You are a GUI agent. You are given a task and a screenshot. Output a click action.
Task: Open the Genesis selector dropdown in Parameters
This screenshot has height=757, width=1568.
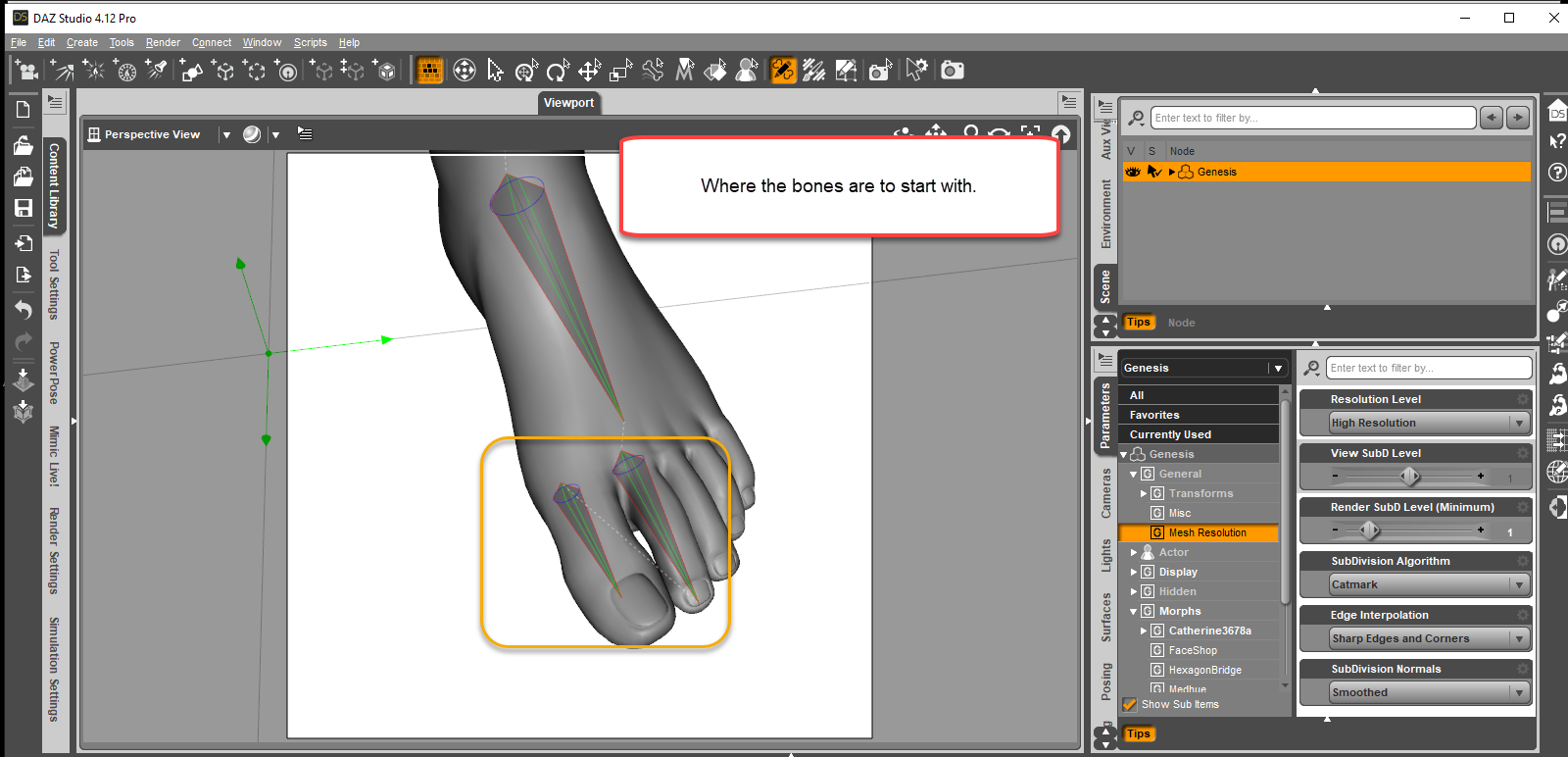(1203, 368)
